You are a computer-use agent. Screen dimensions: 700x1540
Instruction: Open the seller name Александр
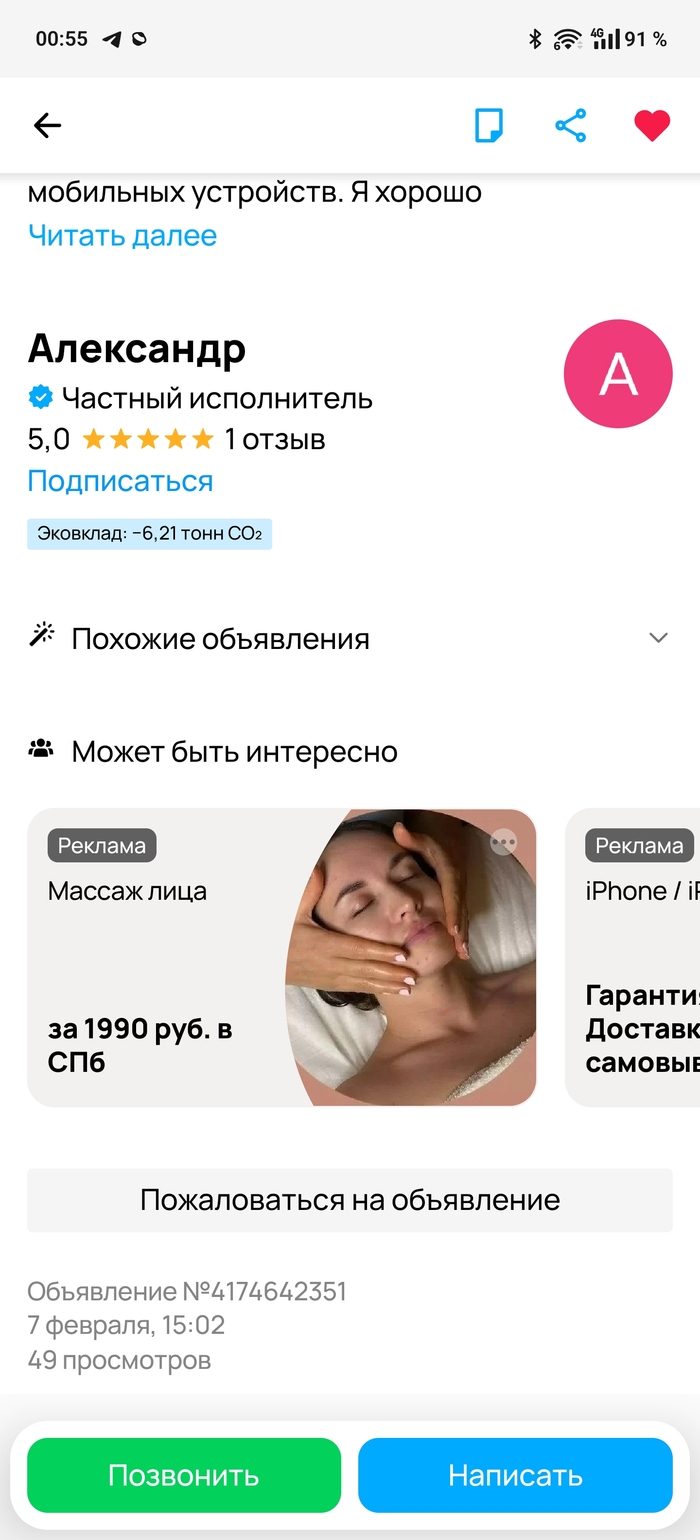[137, 349]
